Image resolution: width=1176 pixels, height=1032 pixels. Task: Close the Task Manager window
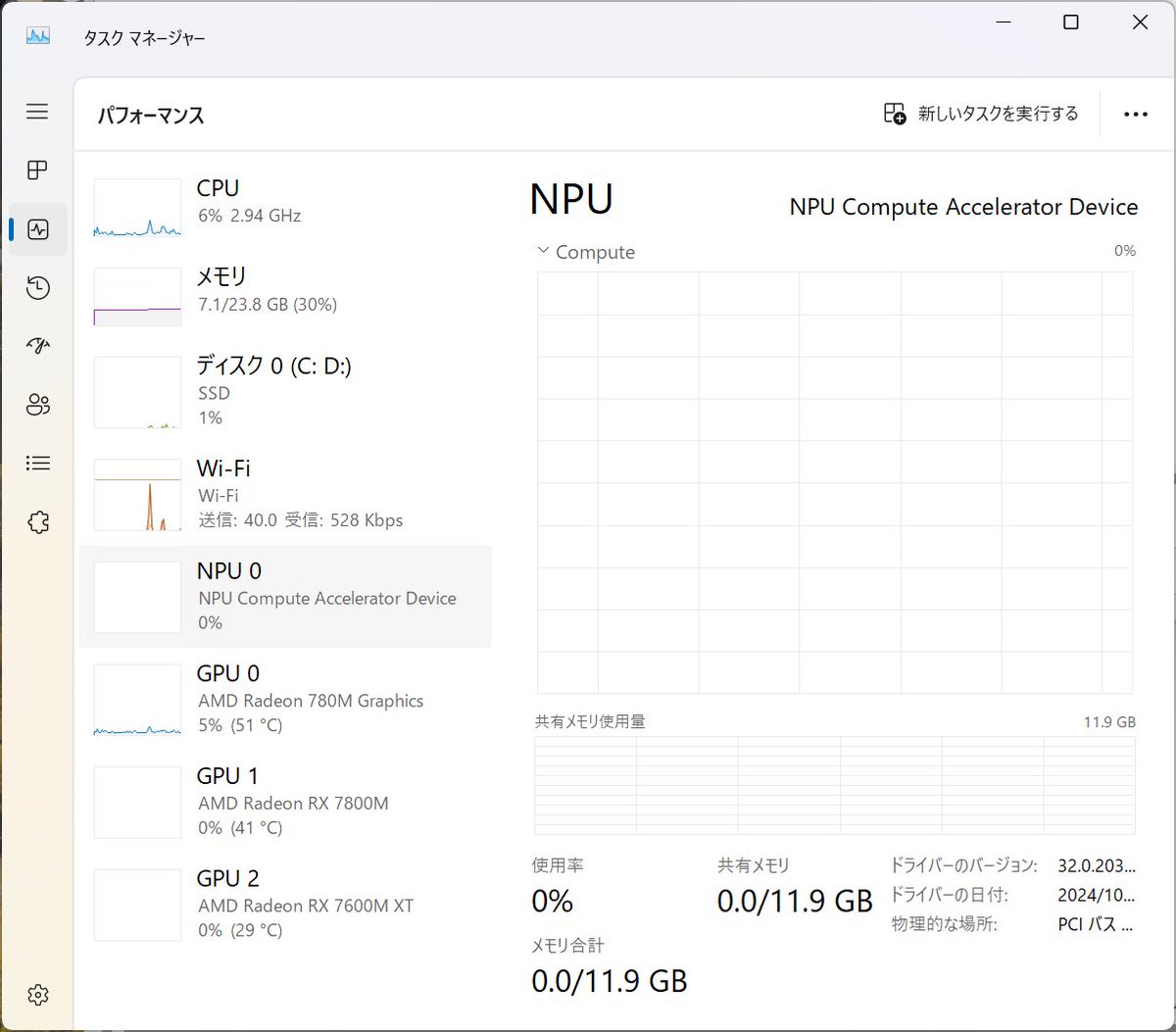coord(1140,23)
